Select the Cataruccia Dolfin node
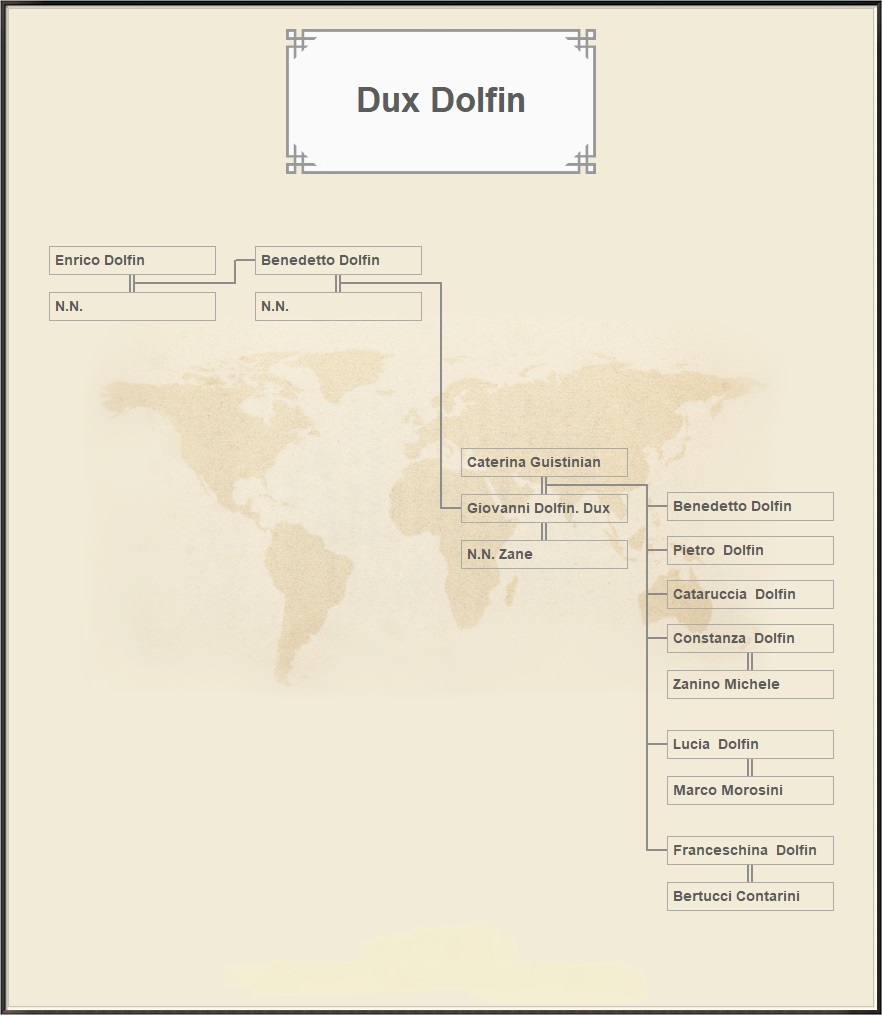Screen dimensions: 882x1015 pos(750,594)
